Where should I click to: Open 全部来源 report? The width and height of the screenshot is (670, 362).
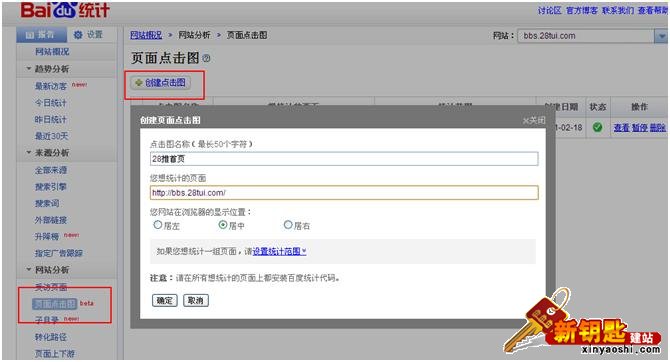click(x=51, y=170)
